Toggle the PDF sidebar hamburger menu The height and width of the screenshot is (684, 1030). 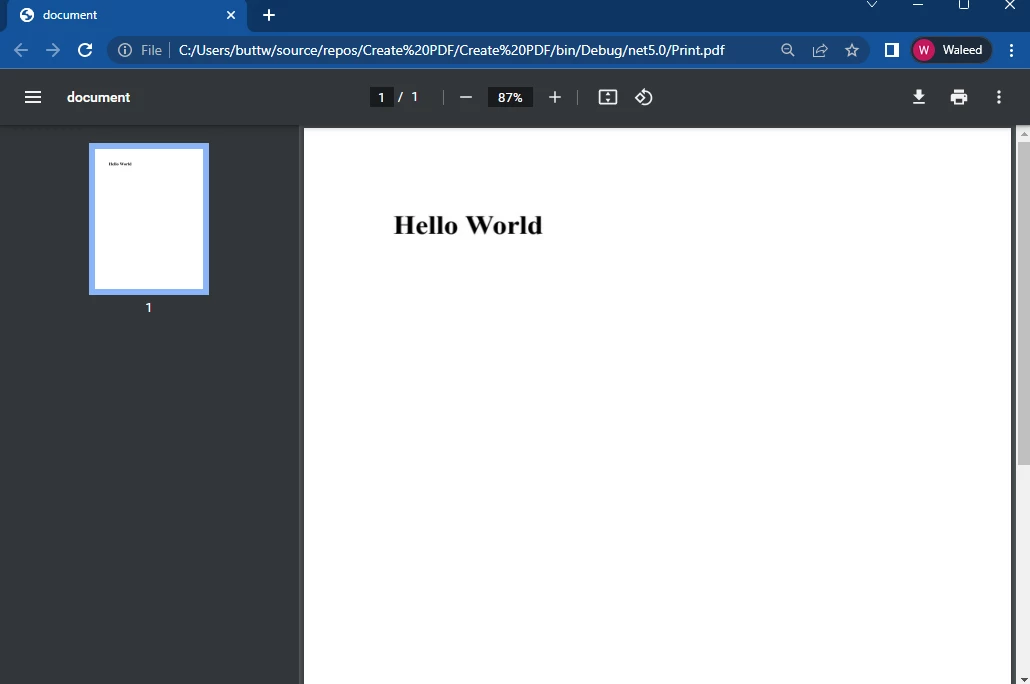33,97
